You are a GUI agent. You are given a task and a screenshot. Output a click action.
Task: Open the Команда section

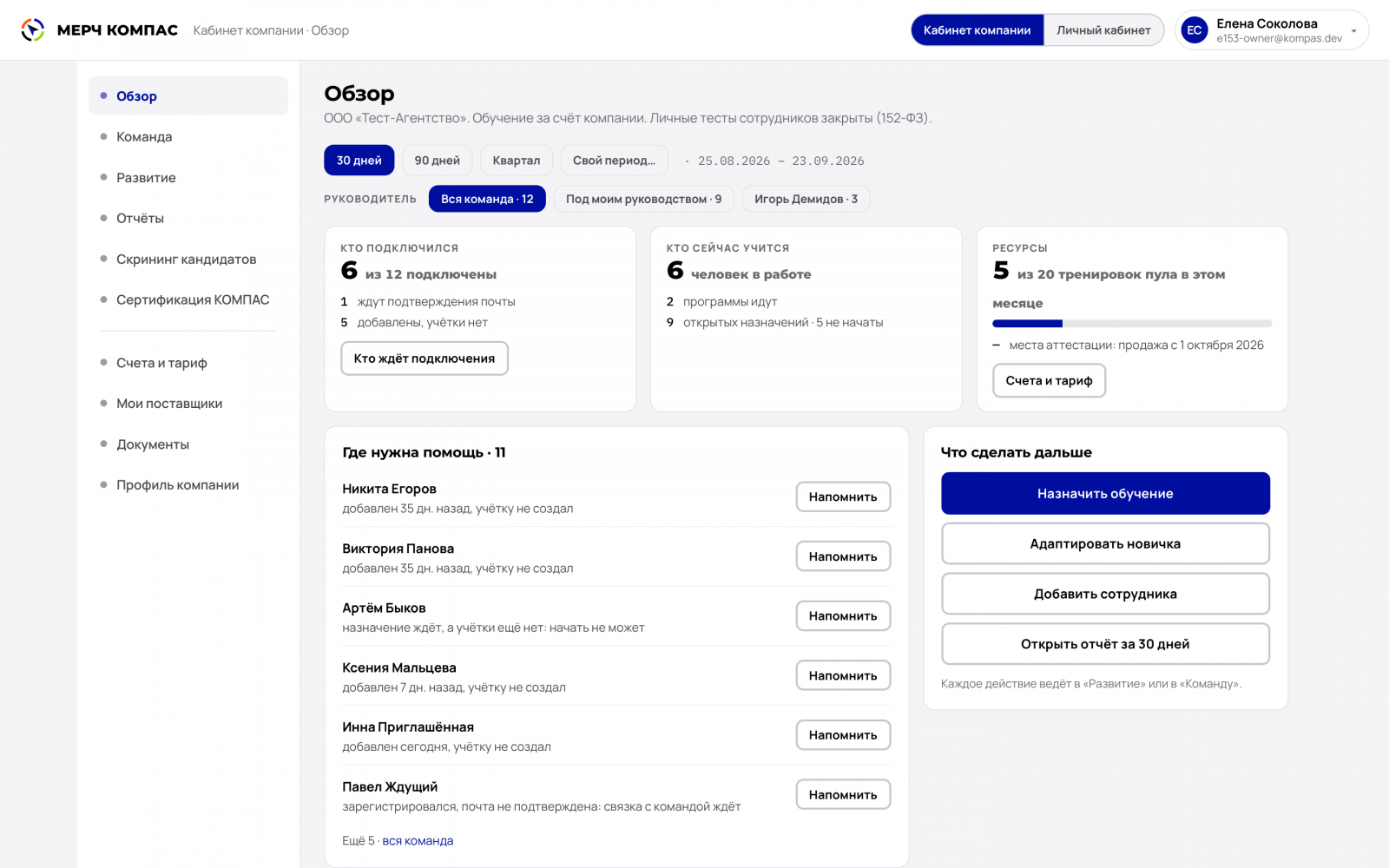coord(188,137)
